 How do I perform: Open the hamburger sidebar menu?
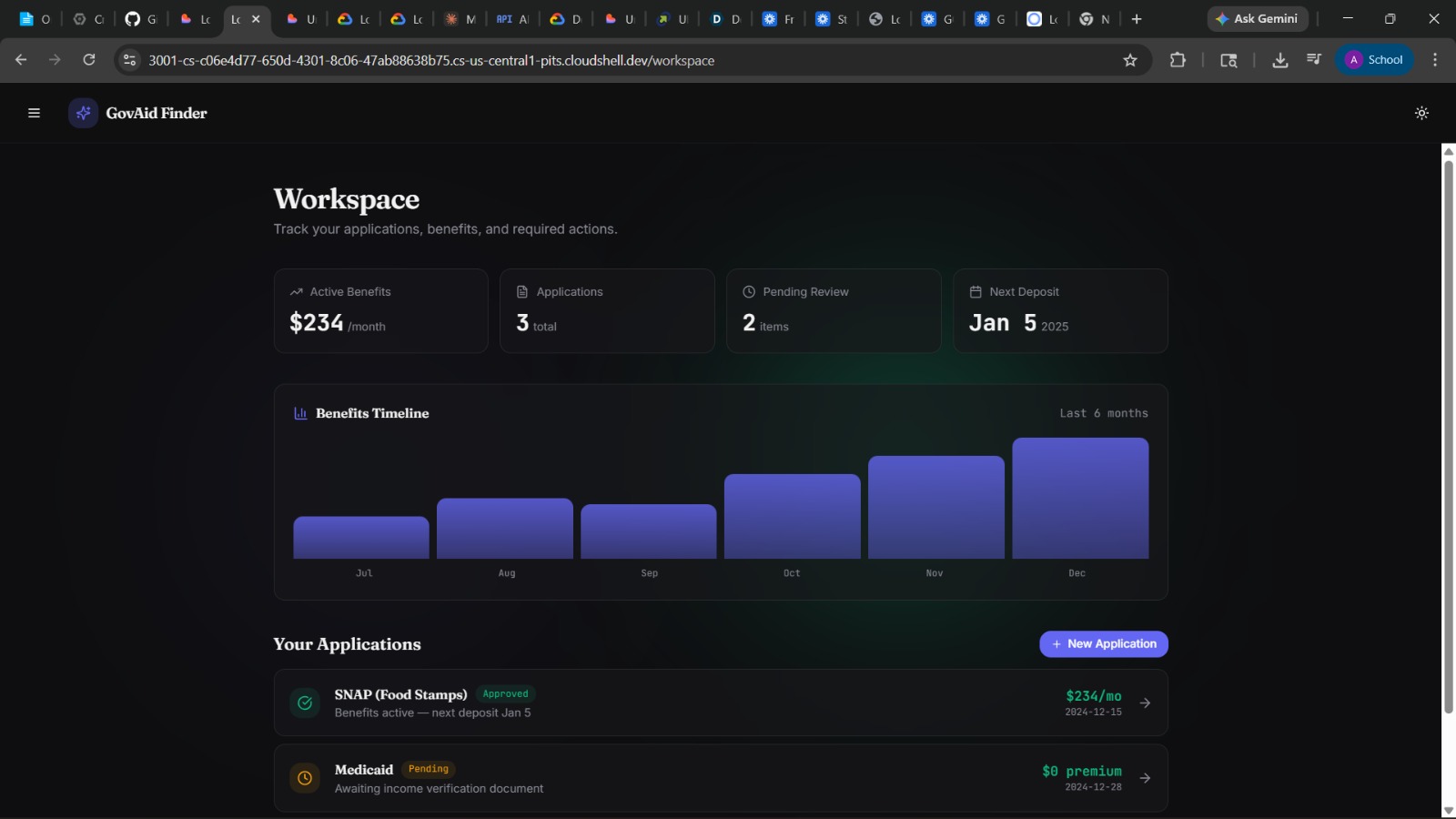pyautogui.click(x=34, y=113)
